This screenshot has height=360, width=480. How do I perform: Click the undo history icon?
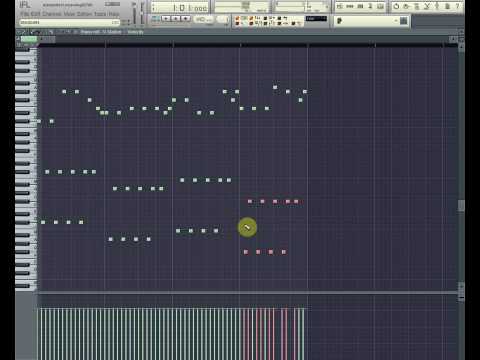click(x=396, y=6)
